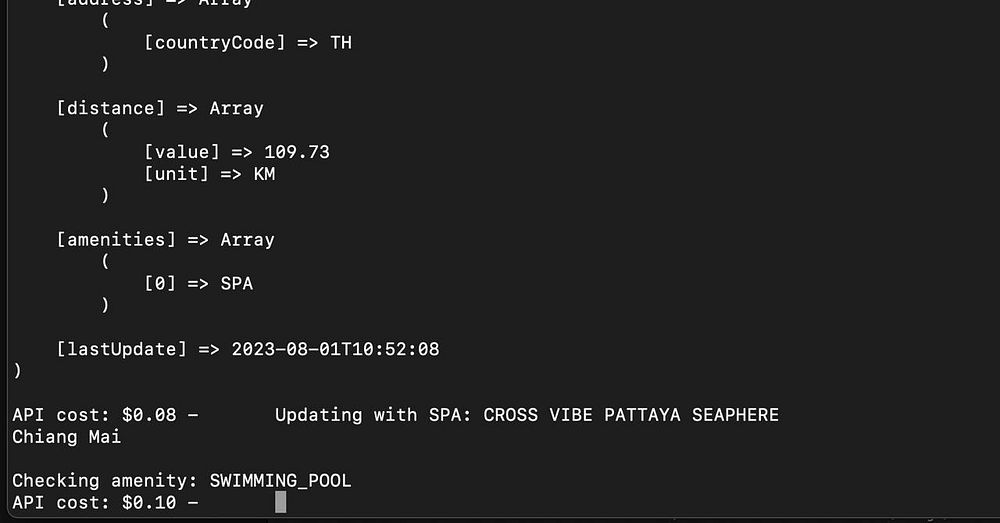Click the [amenities] array key
This screenshot has height=523, width=1000.
tap(116, 240)
